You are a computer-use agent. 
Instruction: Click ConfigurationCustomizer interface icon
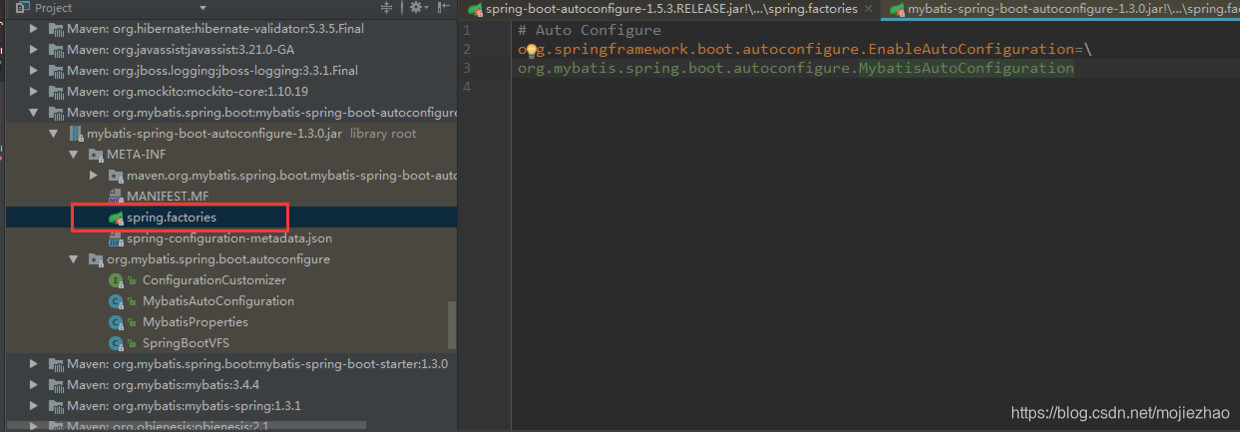pos(116,280)
